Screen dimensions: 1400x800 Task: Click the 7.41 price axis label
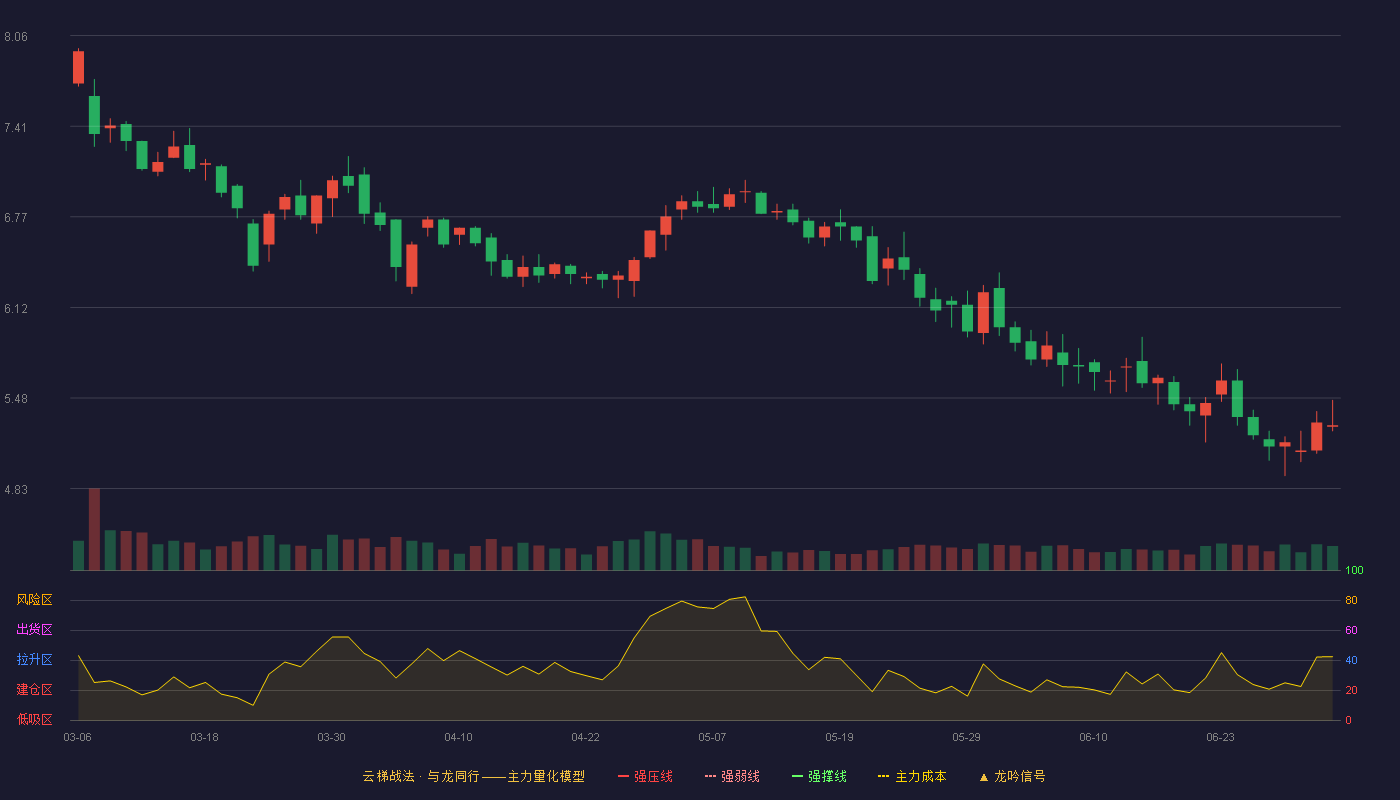click(x=16, y=128)
